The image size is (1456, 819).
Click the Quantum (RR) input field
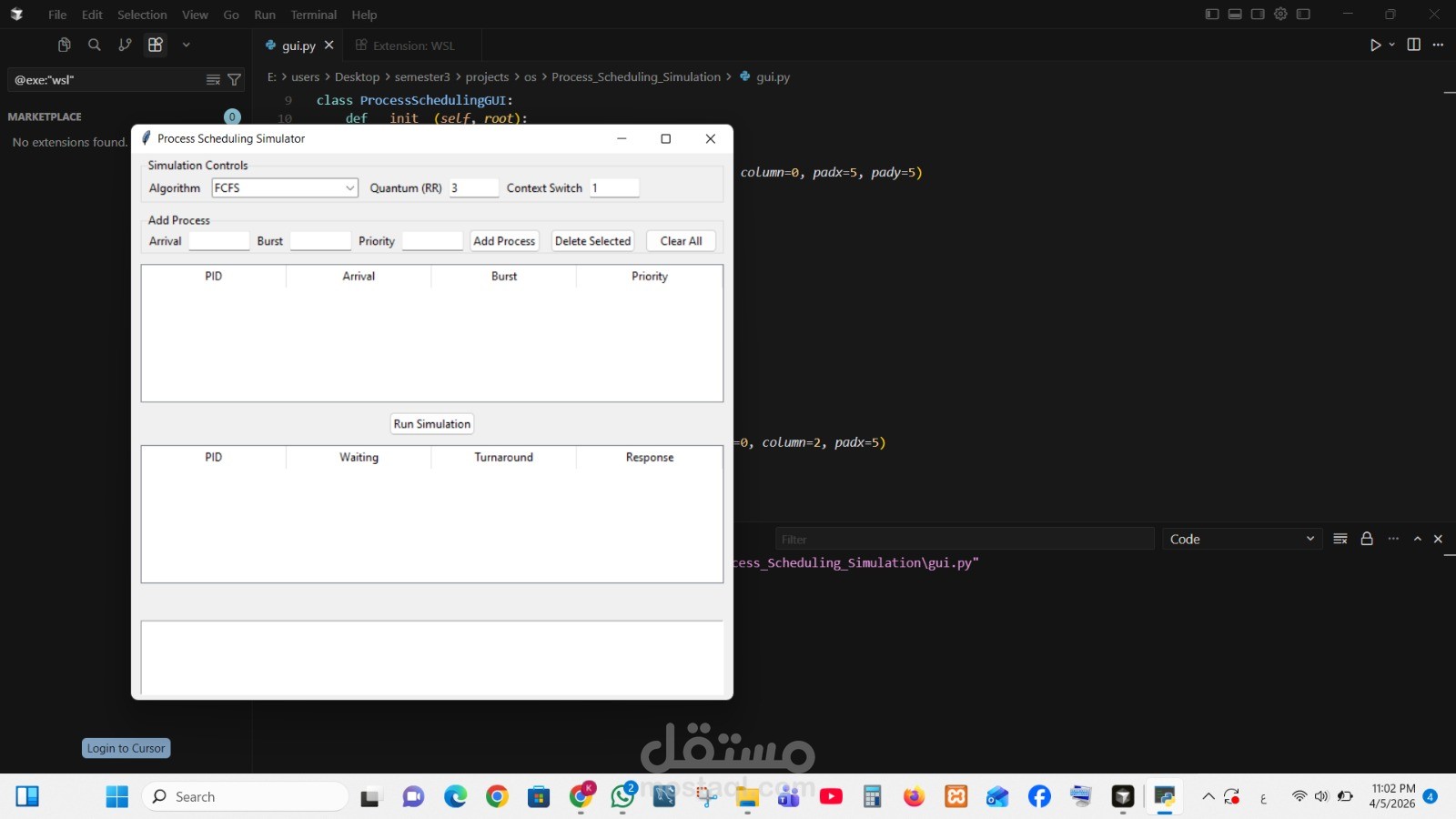(x=474, y=187)
